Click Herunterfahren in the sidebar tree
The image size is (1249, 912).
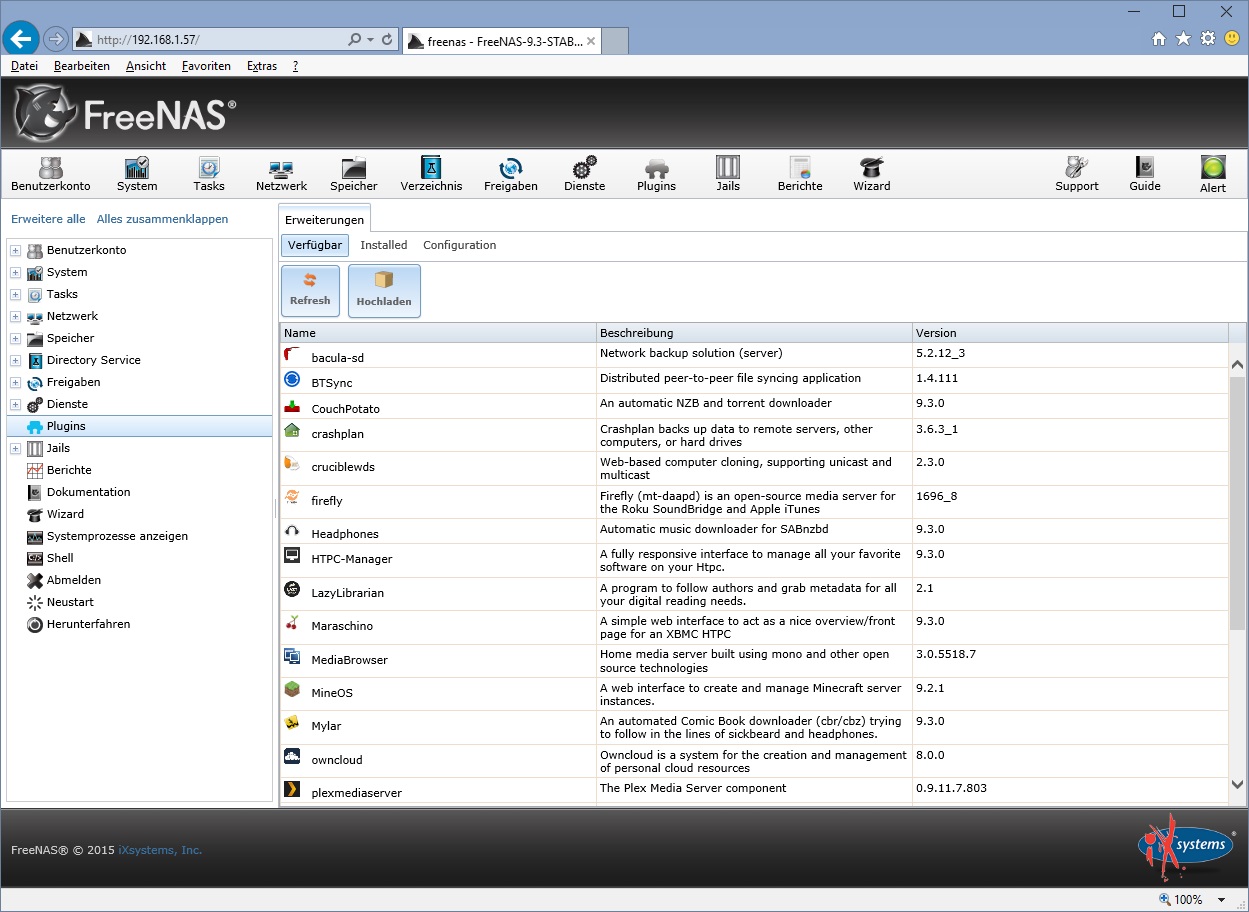pyautogui.click(x=88, y=624)
